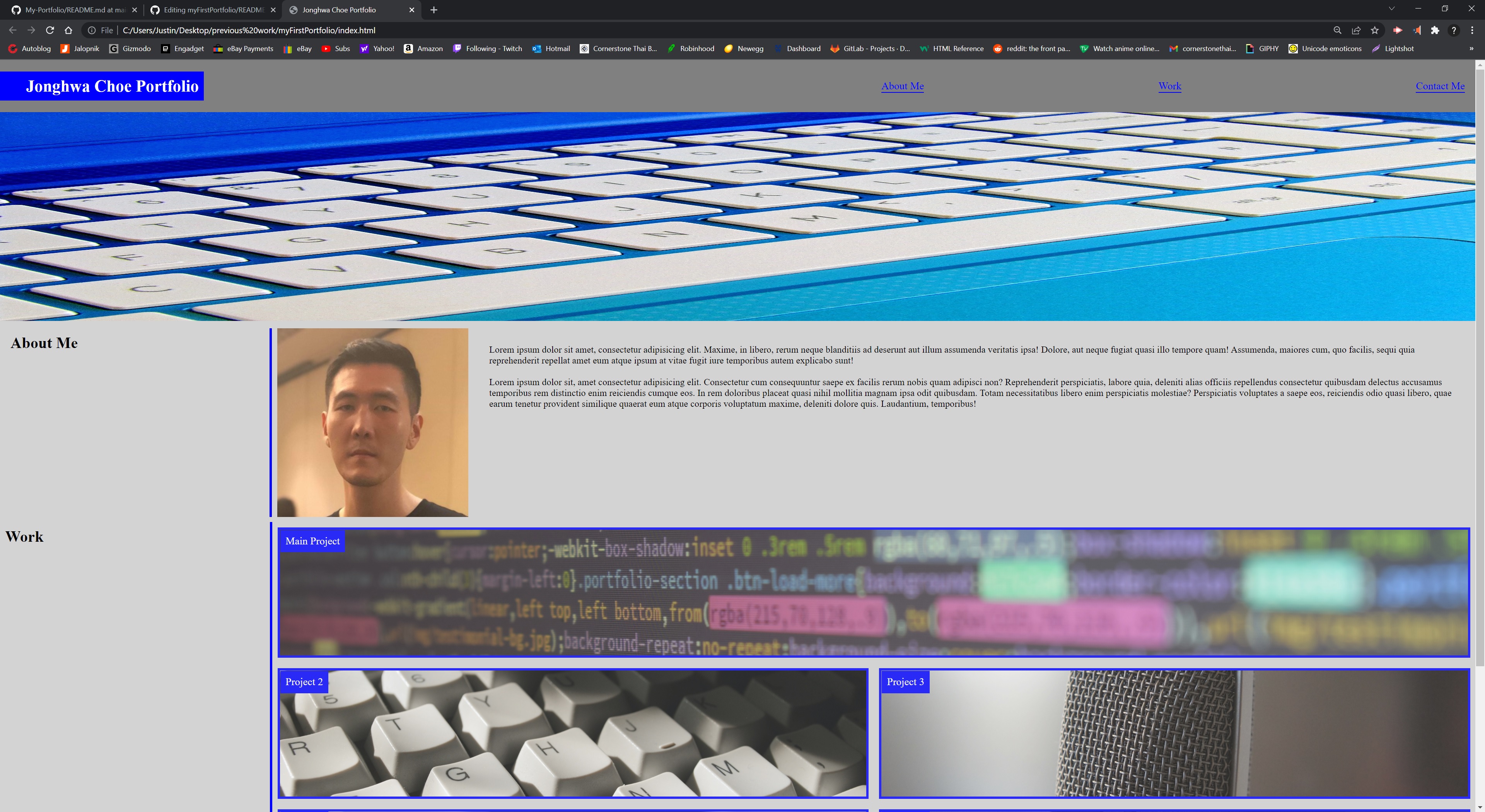Open the Project 2 card

click(573, 733)
